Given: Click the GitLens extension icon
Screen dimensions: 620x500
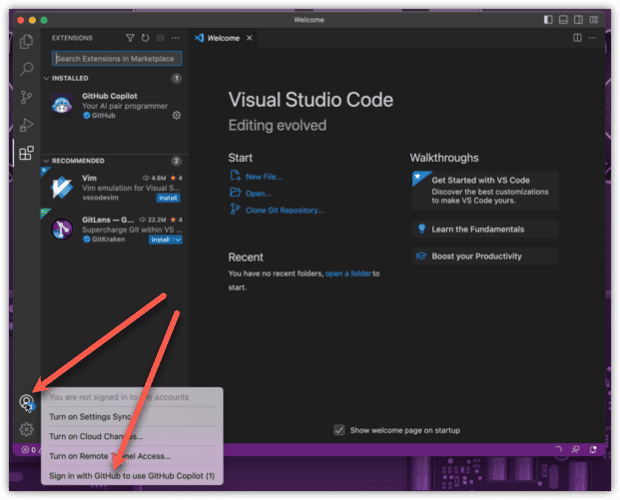Looking at the screenshot, I should pyautogui.click(x=62, y=229).
